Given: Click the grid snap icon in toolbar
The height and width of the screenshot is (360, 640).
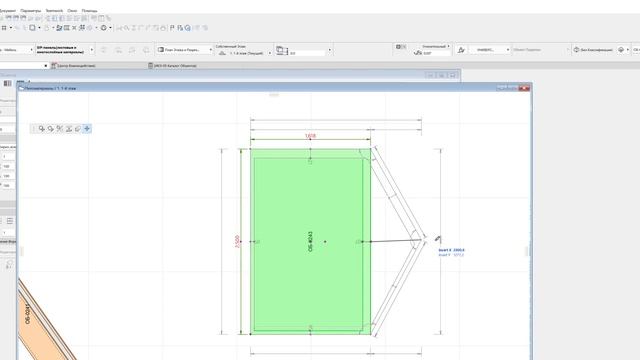Looking at the screenshot, I should coord(4,28).
